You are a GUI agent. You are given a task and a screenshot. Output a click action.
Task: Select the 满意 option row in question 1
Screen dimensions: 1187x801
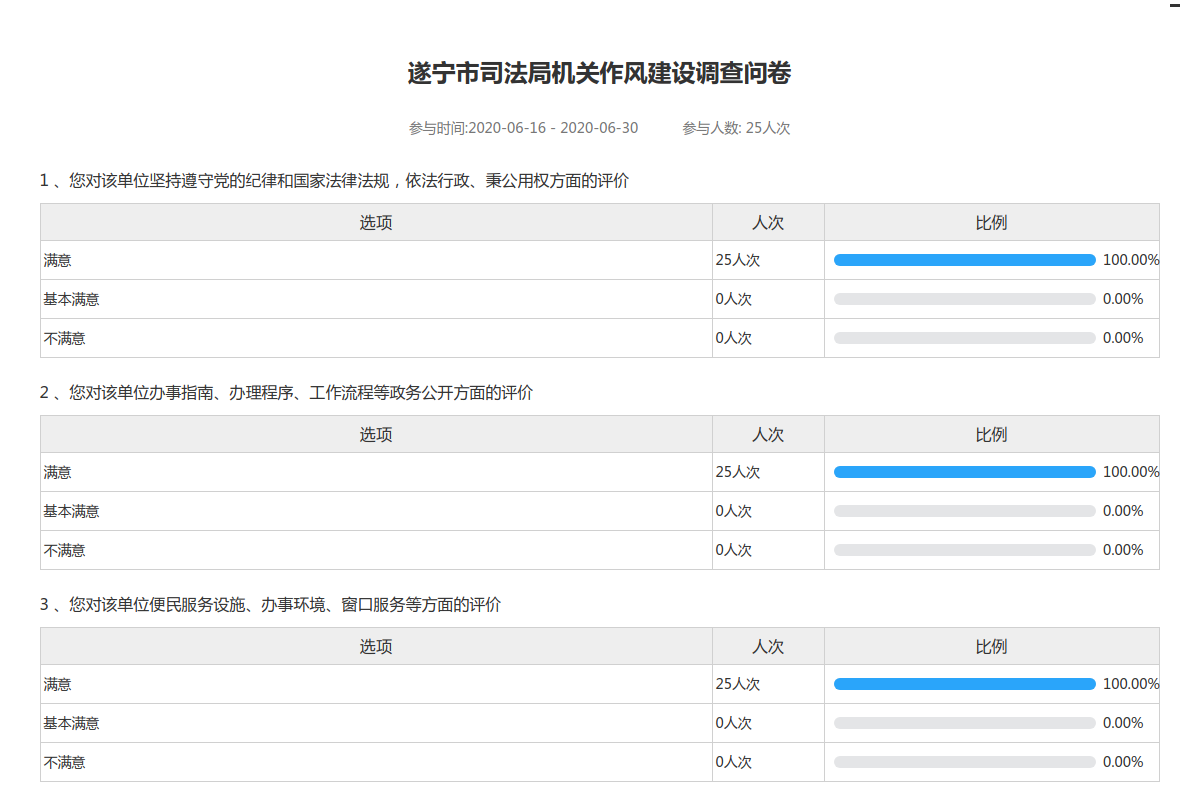tap(58, 260)
